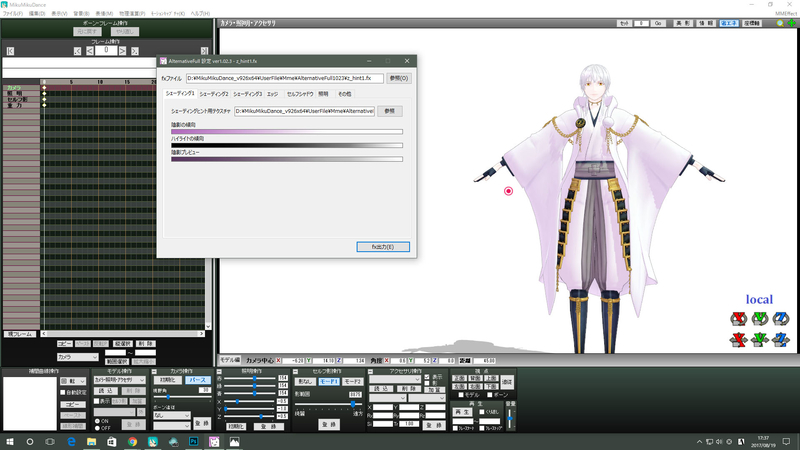Open the accessory parent bone dropdown
The width and height of the screenshot is (800, 450).
427,397
